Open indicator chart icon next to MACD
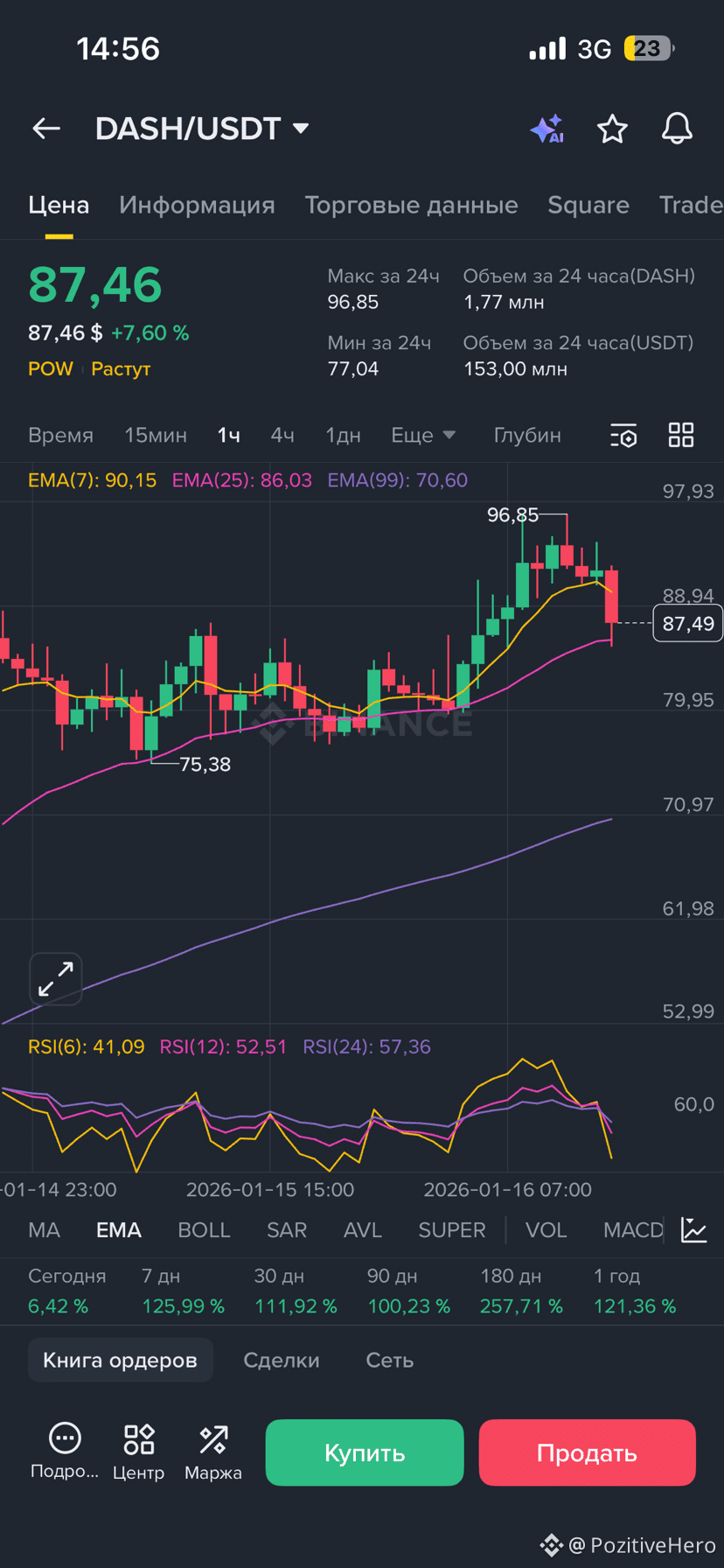Image resolution: width=724 pixels, height=1568 pixels. [694, 1229]
